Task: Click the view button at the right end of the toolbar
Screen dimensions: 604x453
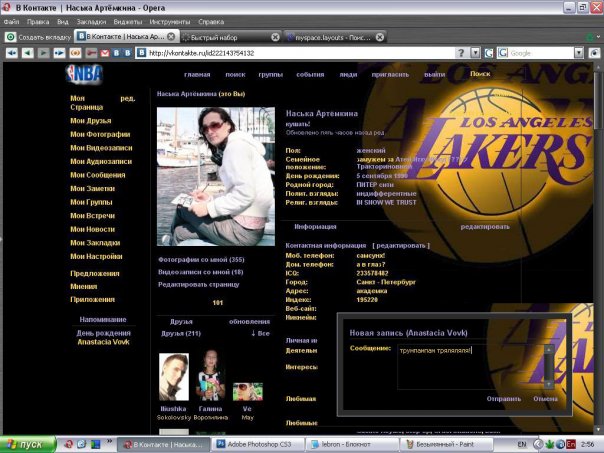Action: [x=594, y=53]
